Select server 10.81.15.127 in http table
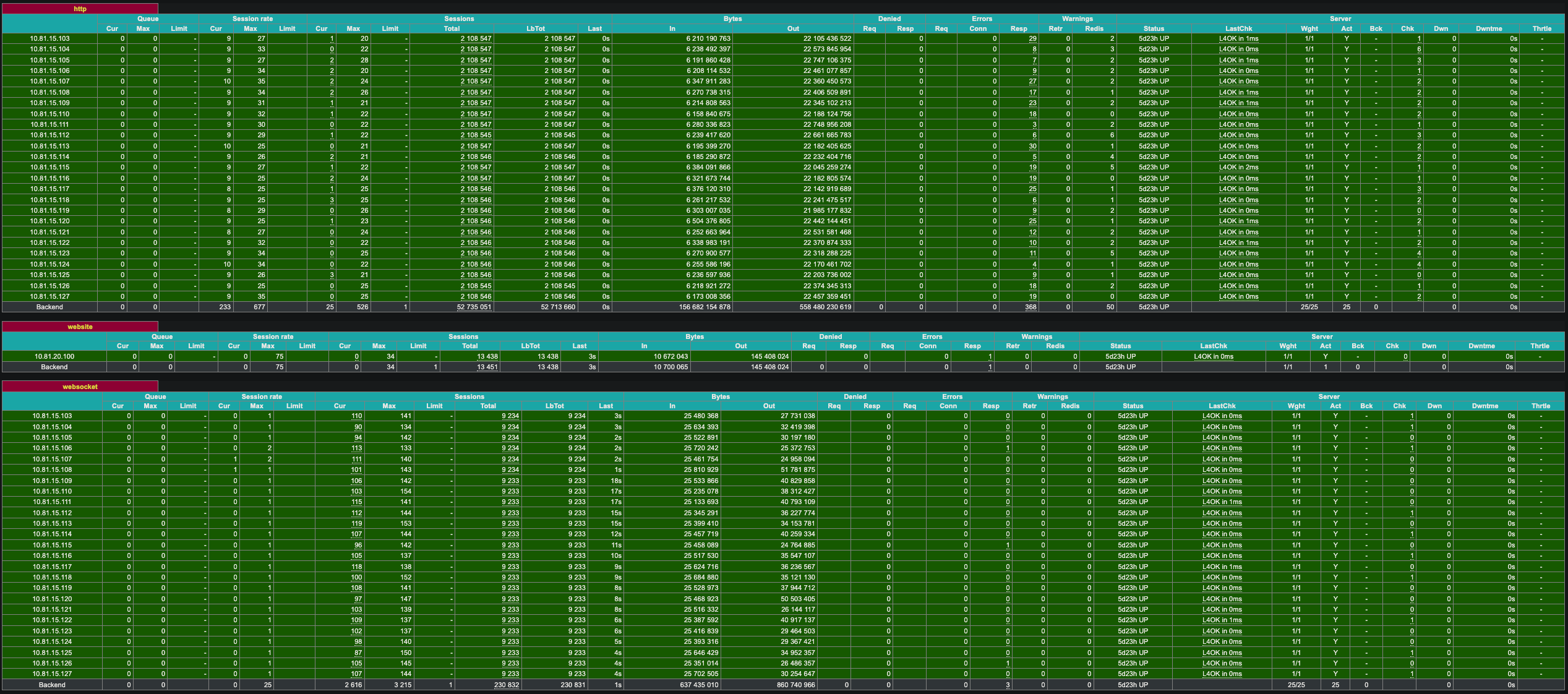The height and width of the screenshot is (694, 1568). pyautogui.click(x=49, y=297)
